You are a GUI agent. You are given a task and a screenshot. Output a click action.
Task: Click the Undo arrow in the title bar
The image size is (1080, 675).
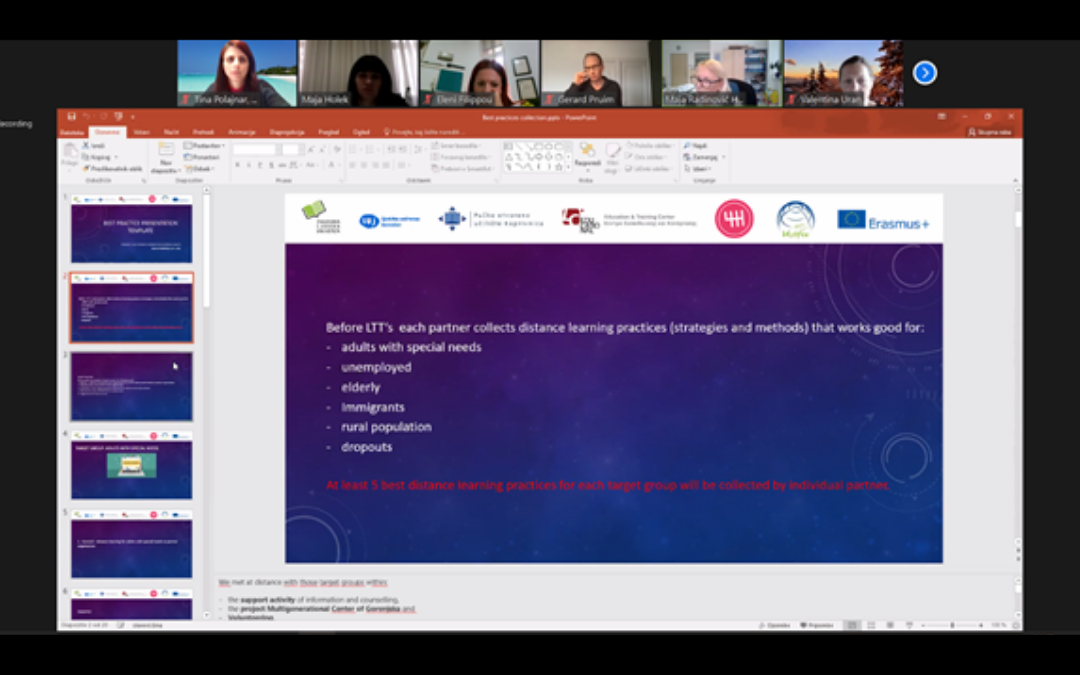86,116
